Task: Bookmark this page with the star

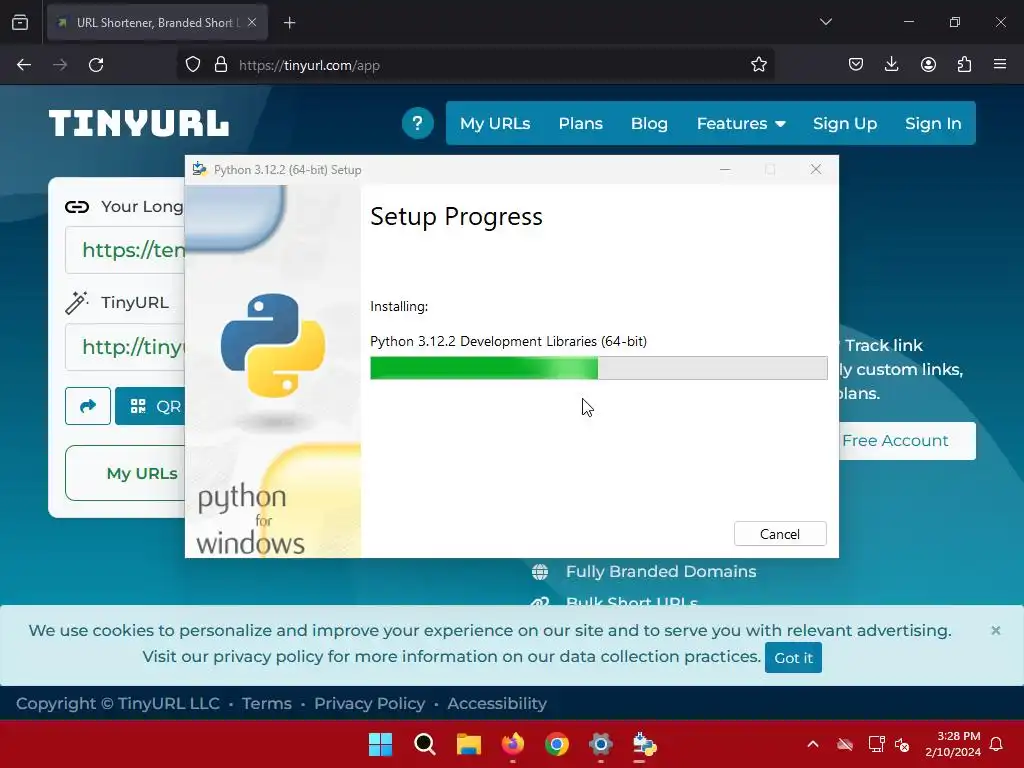Action: click(x=758, y=65)
